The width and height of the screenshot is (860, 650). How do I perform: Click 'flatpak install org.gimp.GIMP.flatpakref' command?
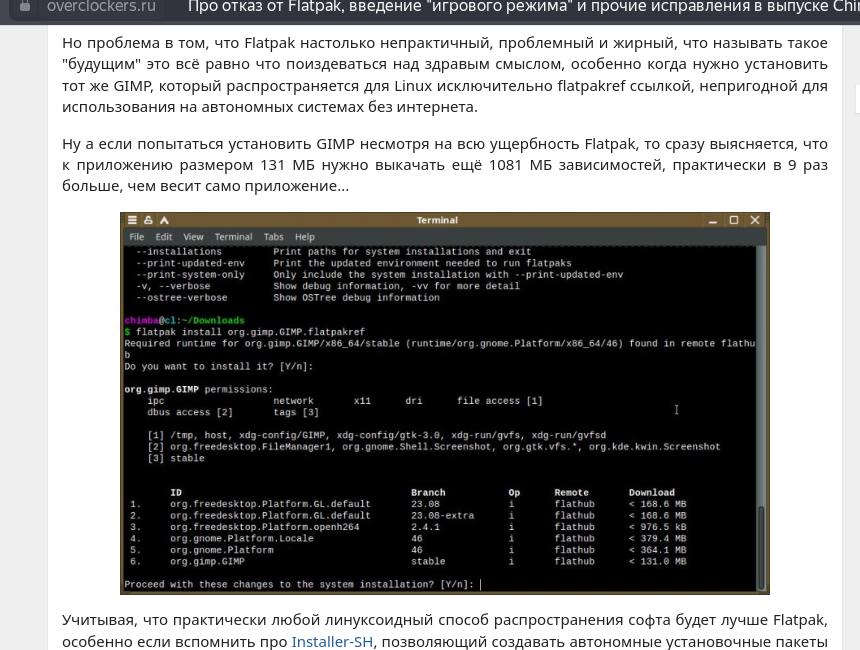point(250,332)
